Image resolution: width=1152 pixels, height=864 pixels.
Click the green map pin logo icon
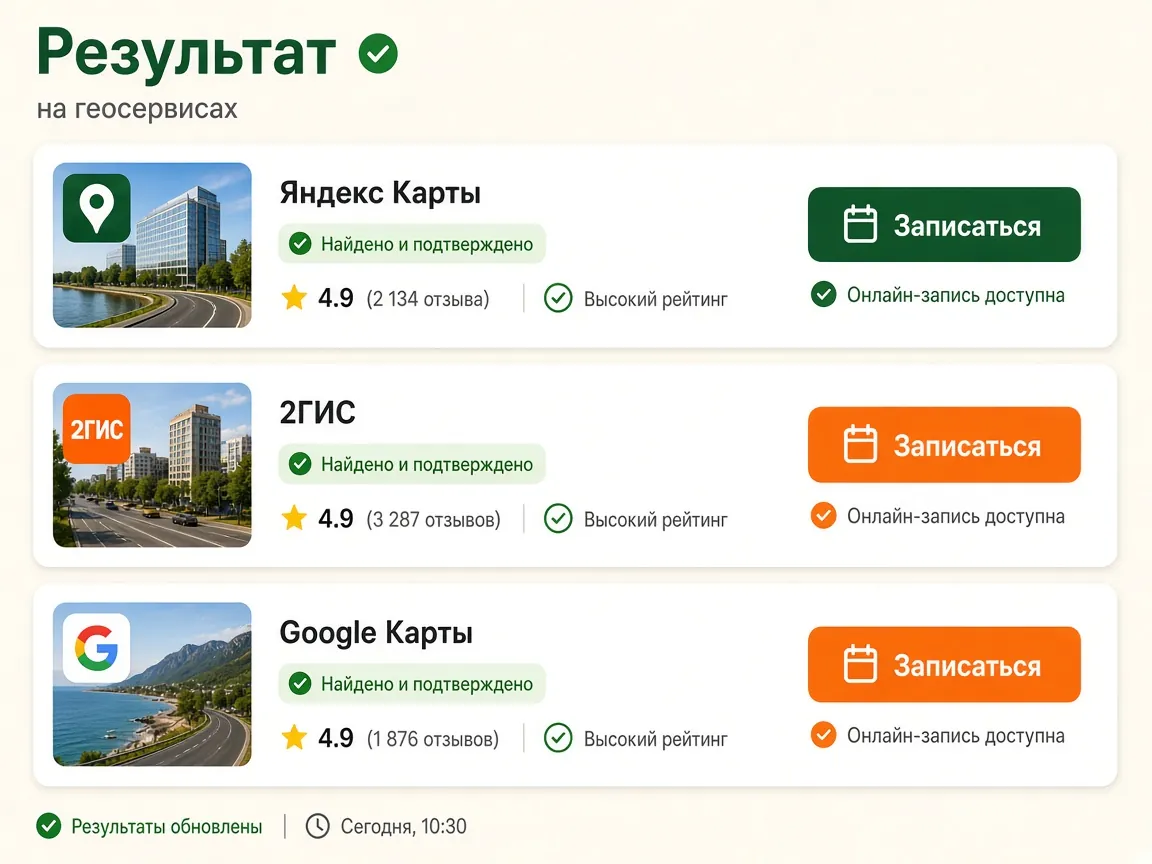(97, 208)
